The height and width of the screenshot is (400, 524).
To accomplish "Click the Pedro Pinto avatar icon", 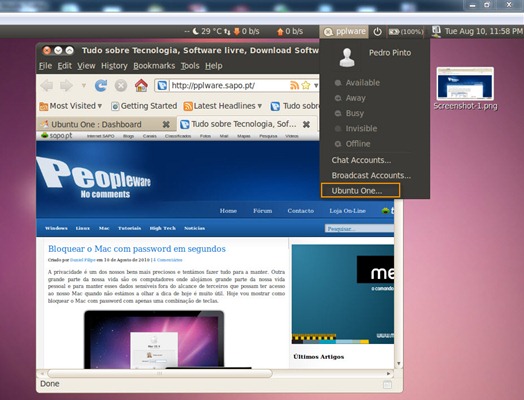I will (x=347, y=57).
